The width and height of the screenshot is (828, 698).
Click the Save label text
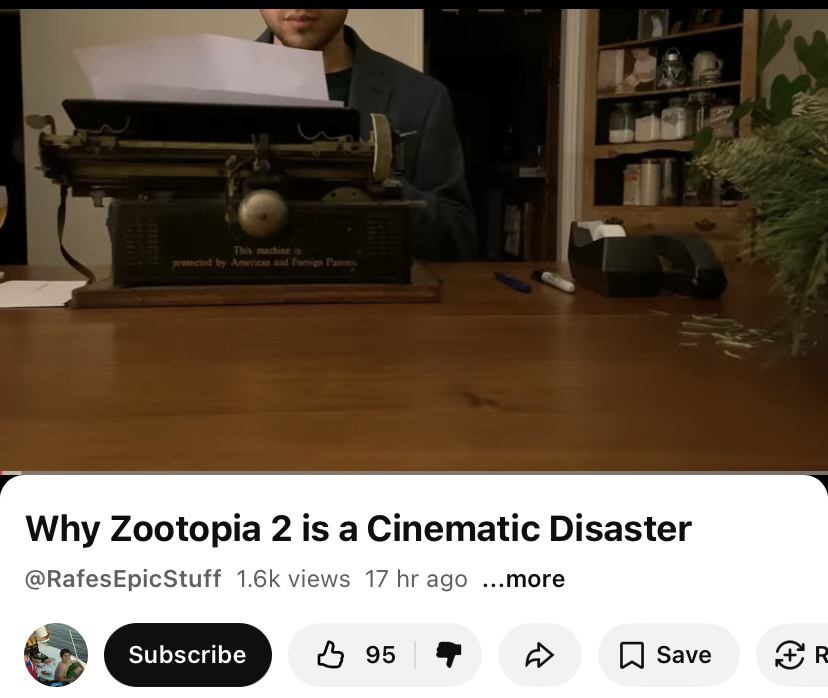point(684,655)
